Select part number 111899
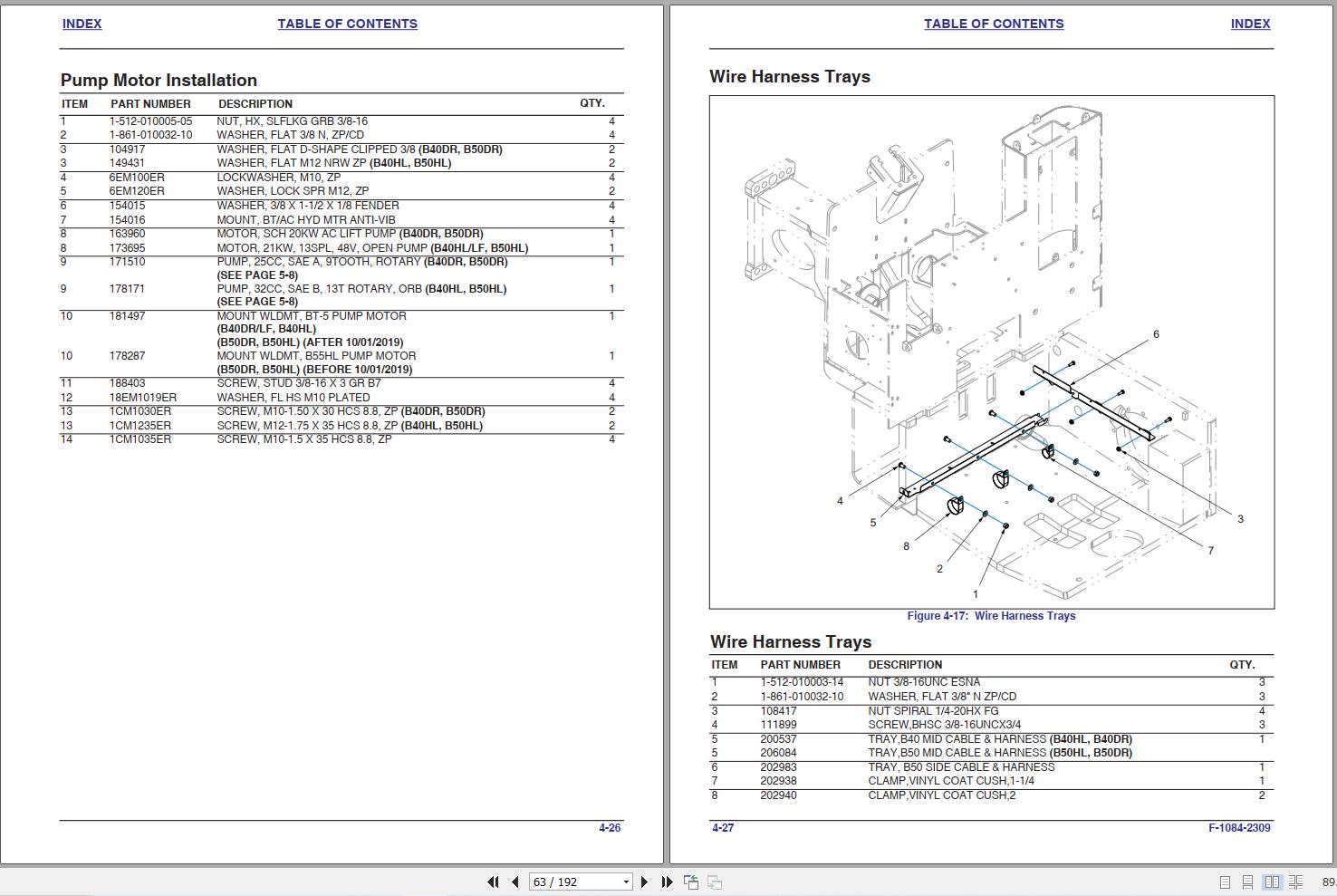This screenshot has width=1337, height=896. coord(778,725)
